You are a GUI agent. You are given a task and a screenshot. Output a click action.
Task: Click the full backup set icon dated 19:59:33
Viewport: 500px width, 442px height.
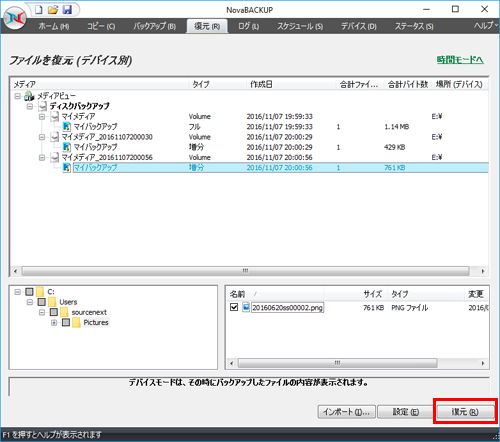[x=67, y=127]
